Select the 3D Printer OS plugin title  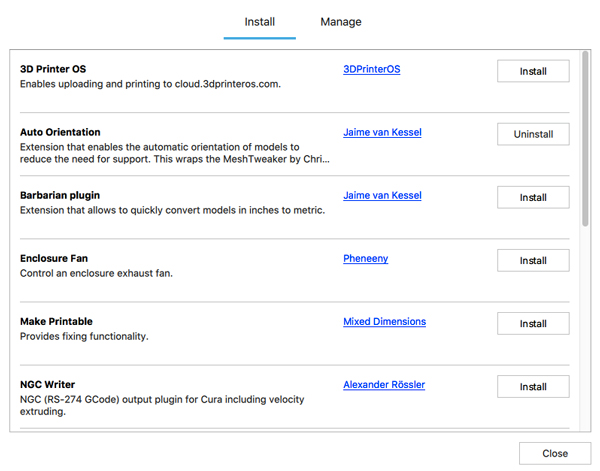pyautogui.click(x=53, y=69)
